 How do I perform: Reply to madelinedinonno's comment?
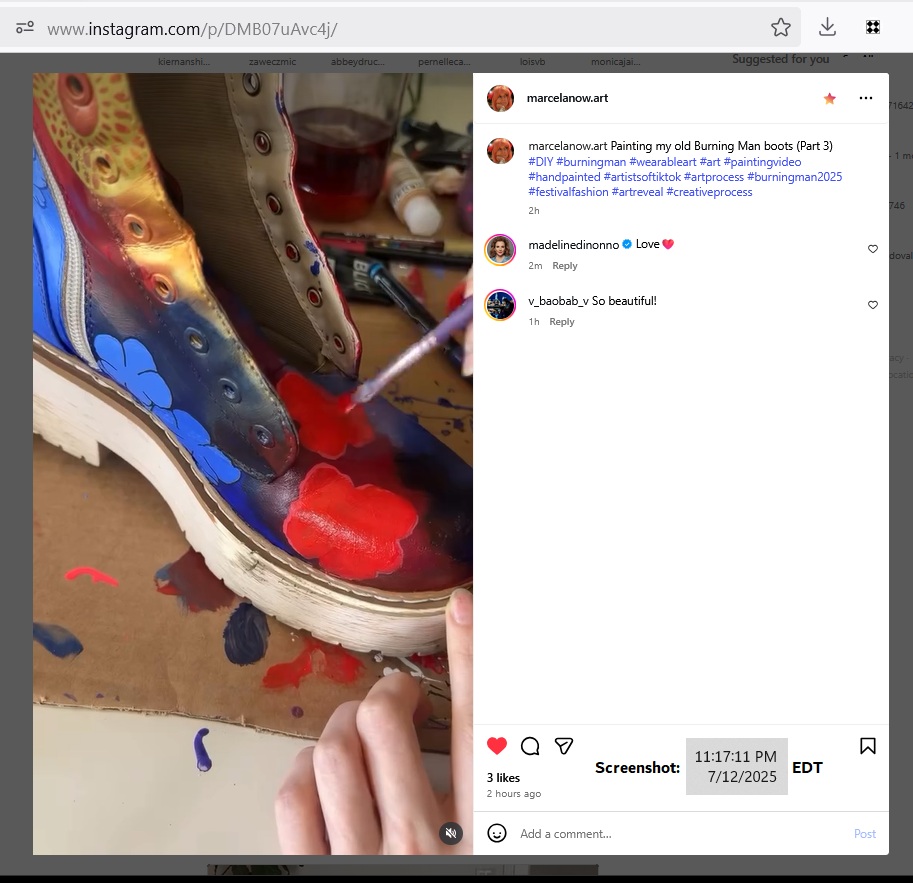[x=565, y=266]
